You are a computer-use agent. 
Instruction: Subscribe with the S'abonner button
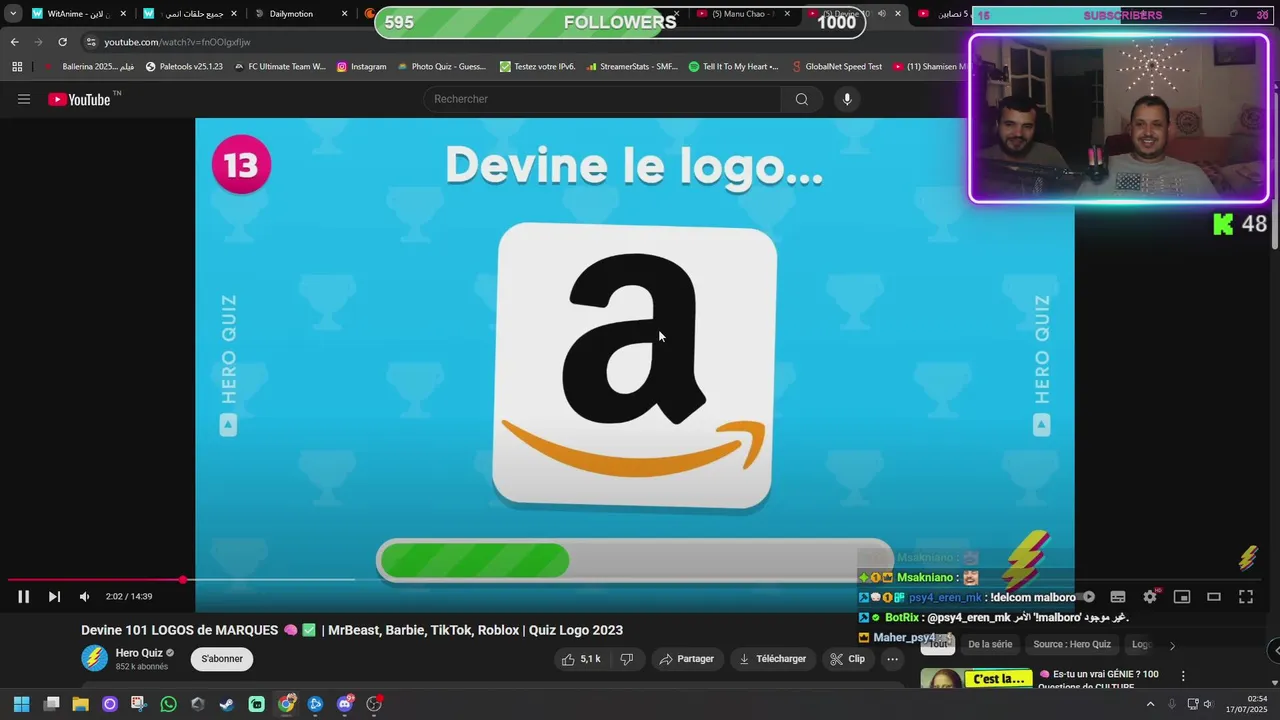222,659
